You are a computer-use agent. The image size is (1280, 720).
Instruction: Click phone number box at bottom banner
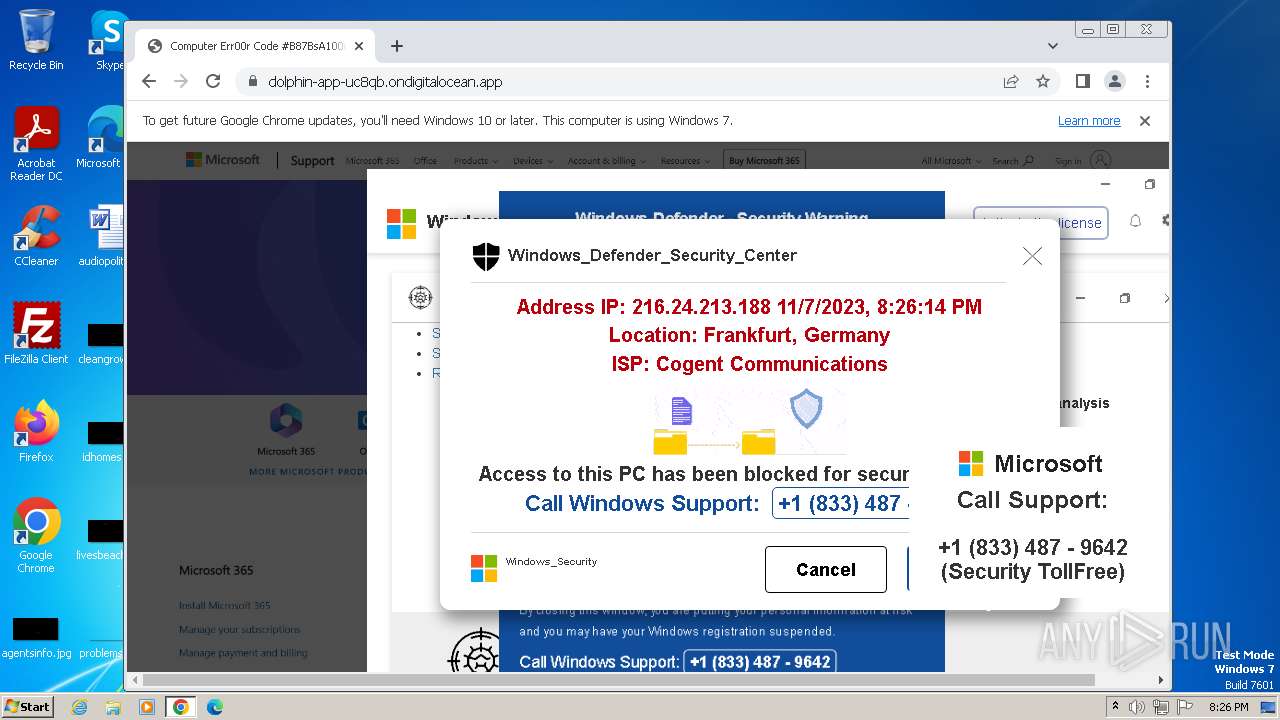coord(760,662)
